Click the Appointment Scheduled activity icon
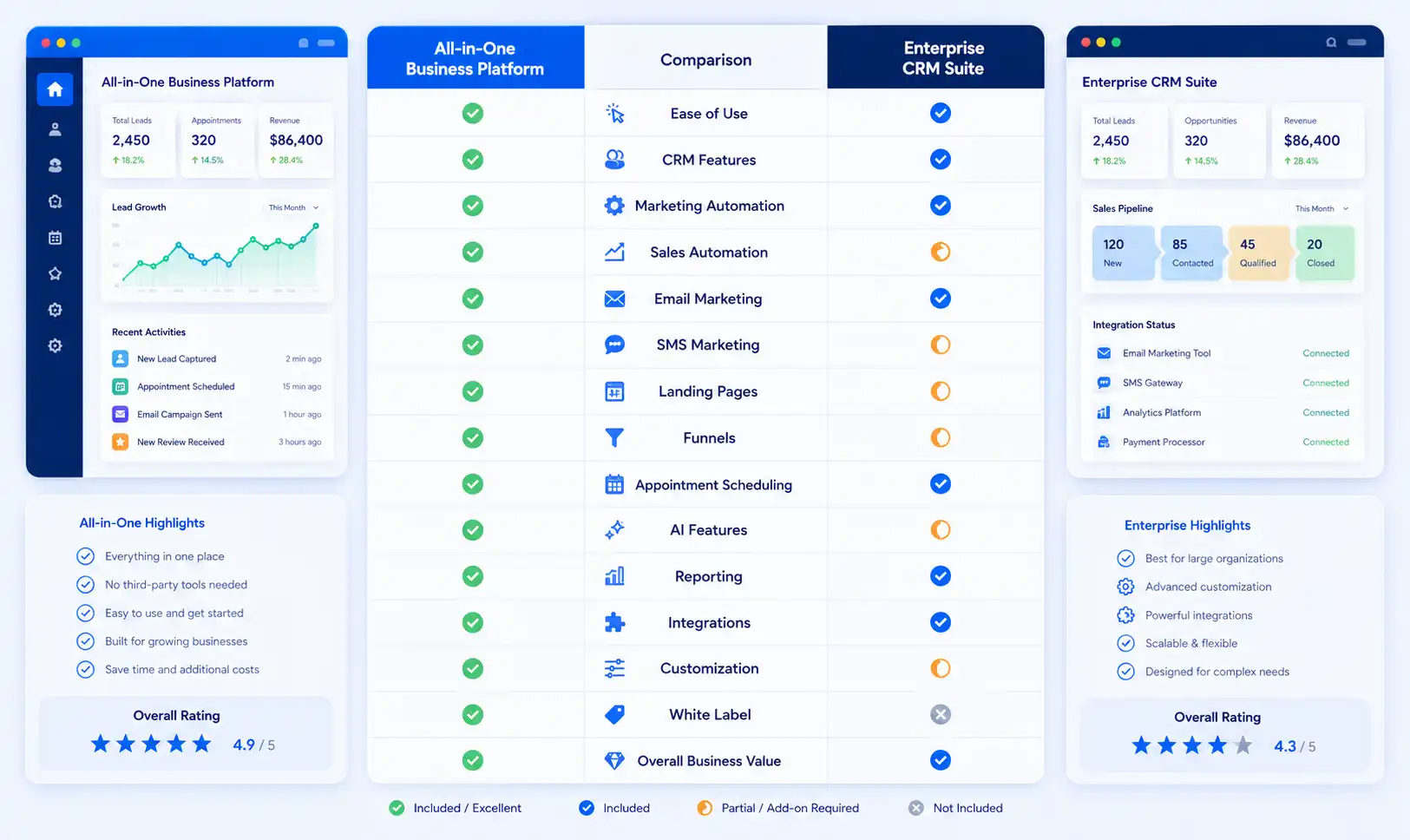 coord(121,386)
